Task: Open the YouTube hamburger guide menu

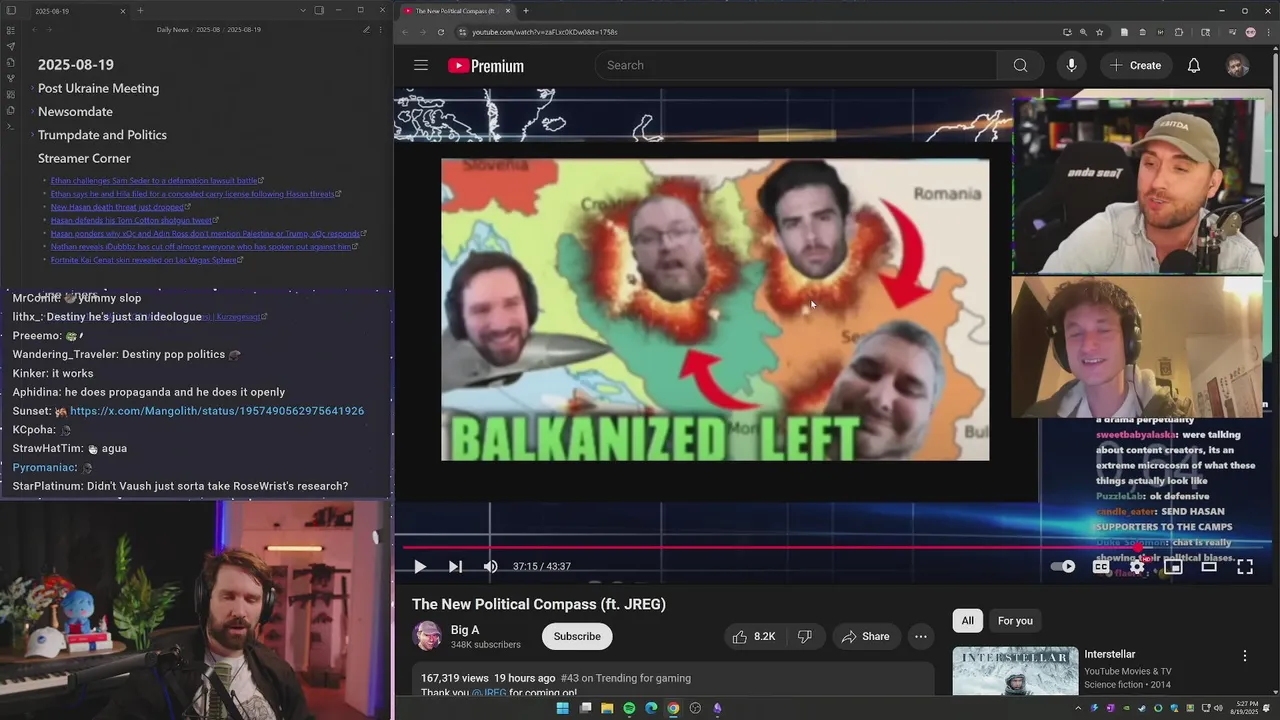Action: (421, 65)
